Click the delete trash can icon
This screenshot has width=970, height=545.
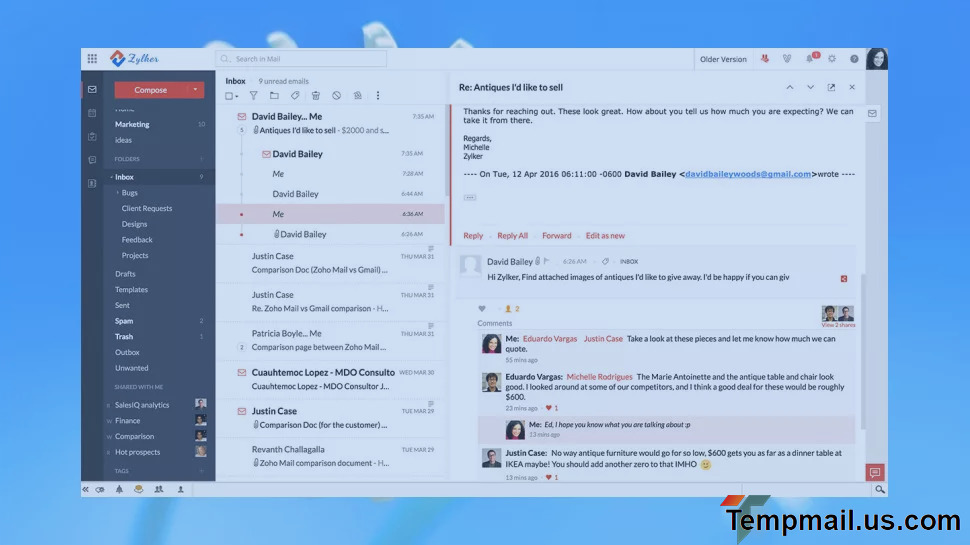pos(315,96)
